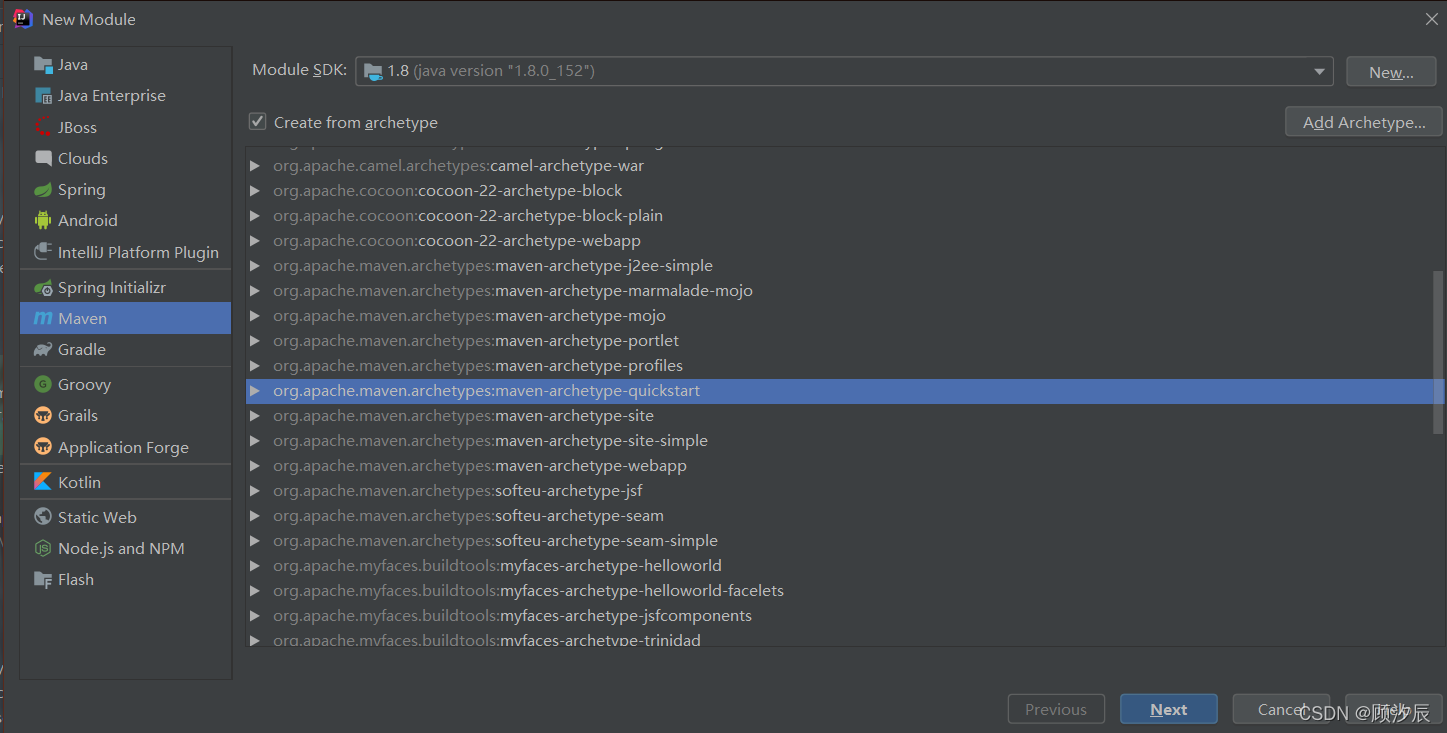Click the Kotlin K icon
Image resolution: width=1447 pixels, height=733 pixels.
tap(43, 482)
